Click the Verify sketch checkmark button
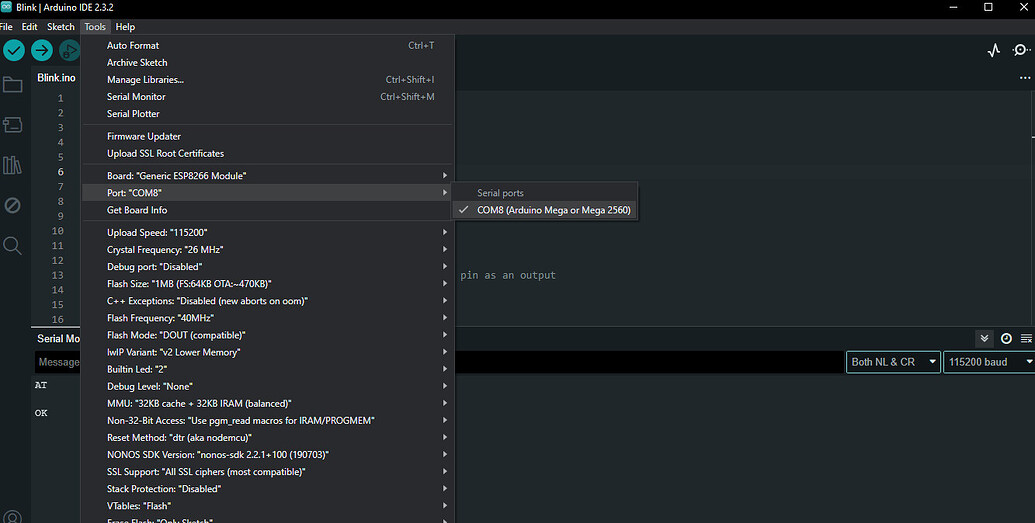 [x=14, y=50]
